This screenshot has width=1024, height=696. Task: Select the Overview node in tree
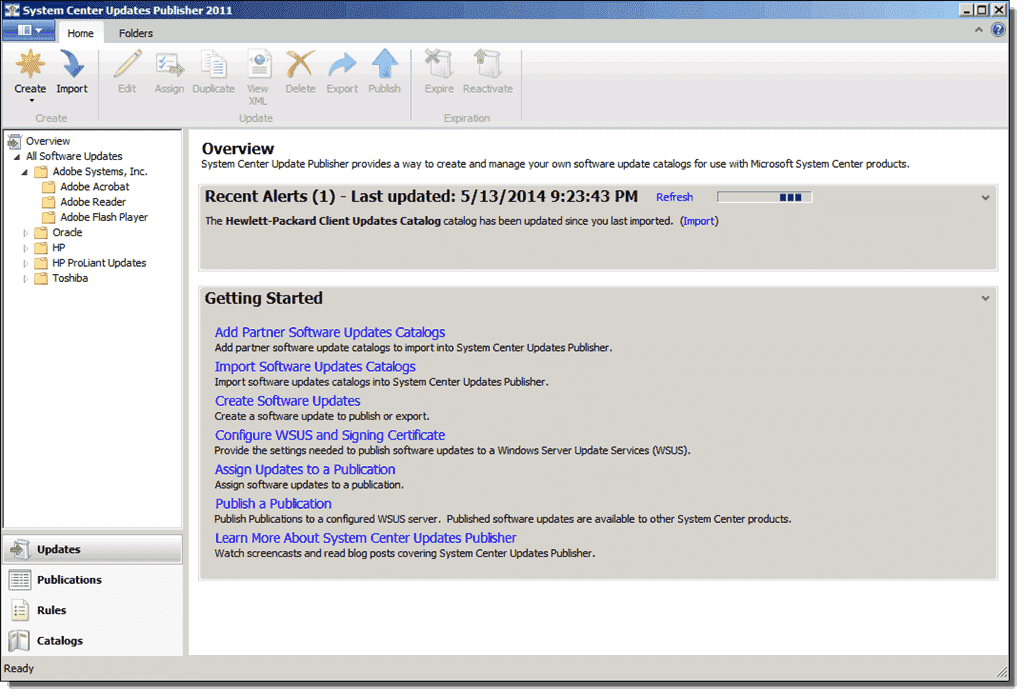click(x=48, y=141)
